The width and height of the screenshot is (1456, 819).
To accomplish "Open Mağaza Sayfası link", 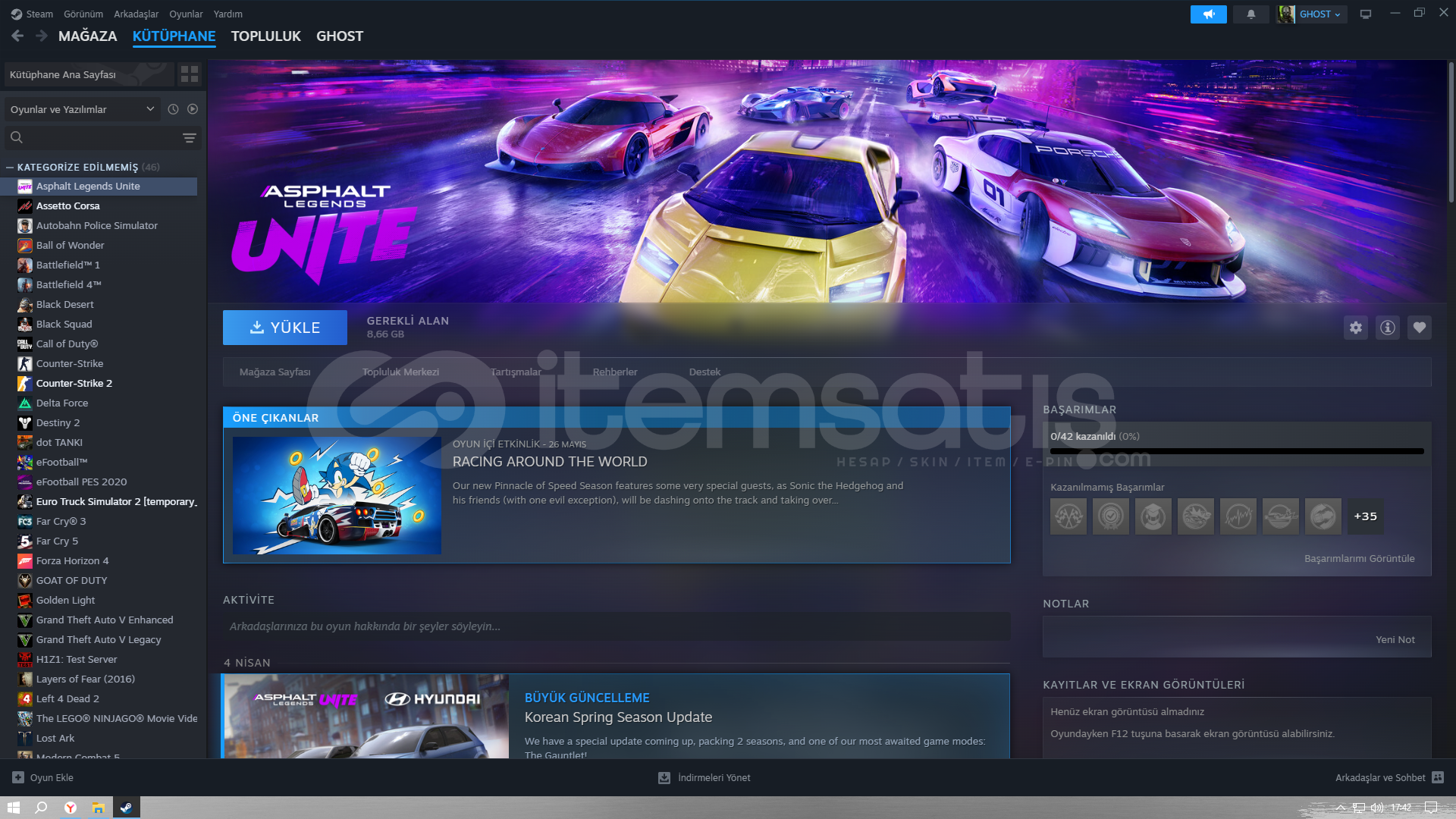I will [x=275, y=372].
